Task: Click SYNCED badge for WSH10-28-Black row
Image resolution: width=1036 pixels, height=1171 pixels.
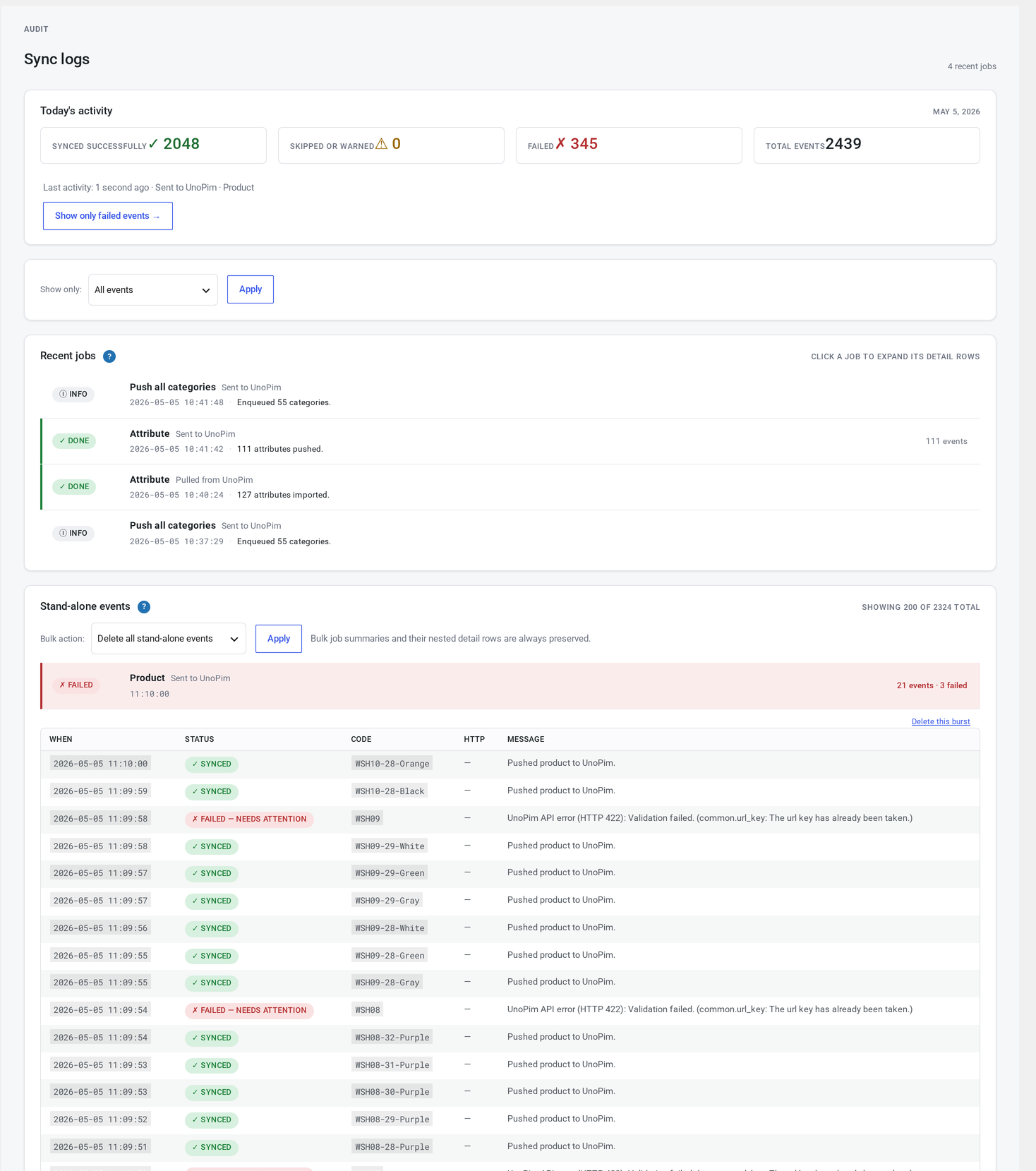Action: 212,791
